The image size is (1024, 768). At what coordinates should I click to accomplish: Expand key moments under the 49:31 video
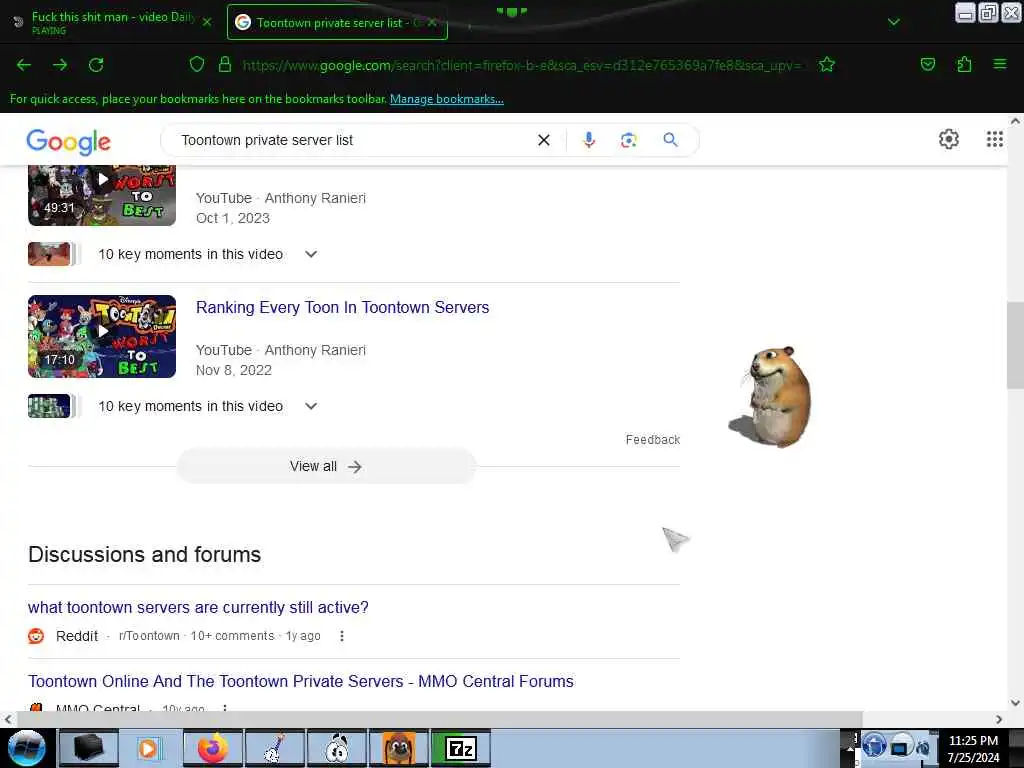[311, 254]
